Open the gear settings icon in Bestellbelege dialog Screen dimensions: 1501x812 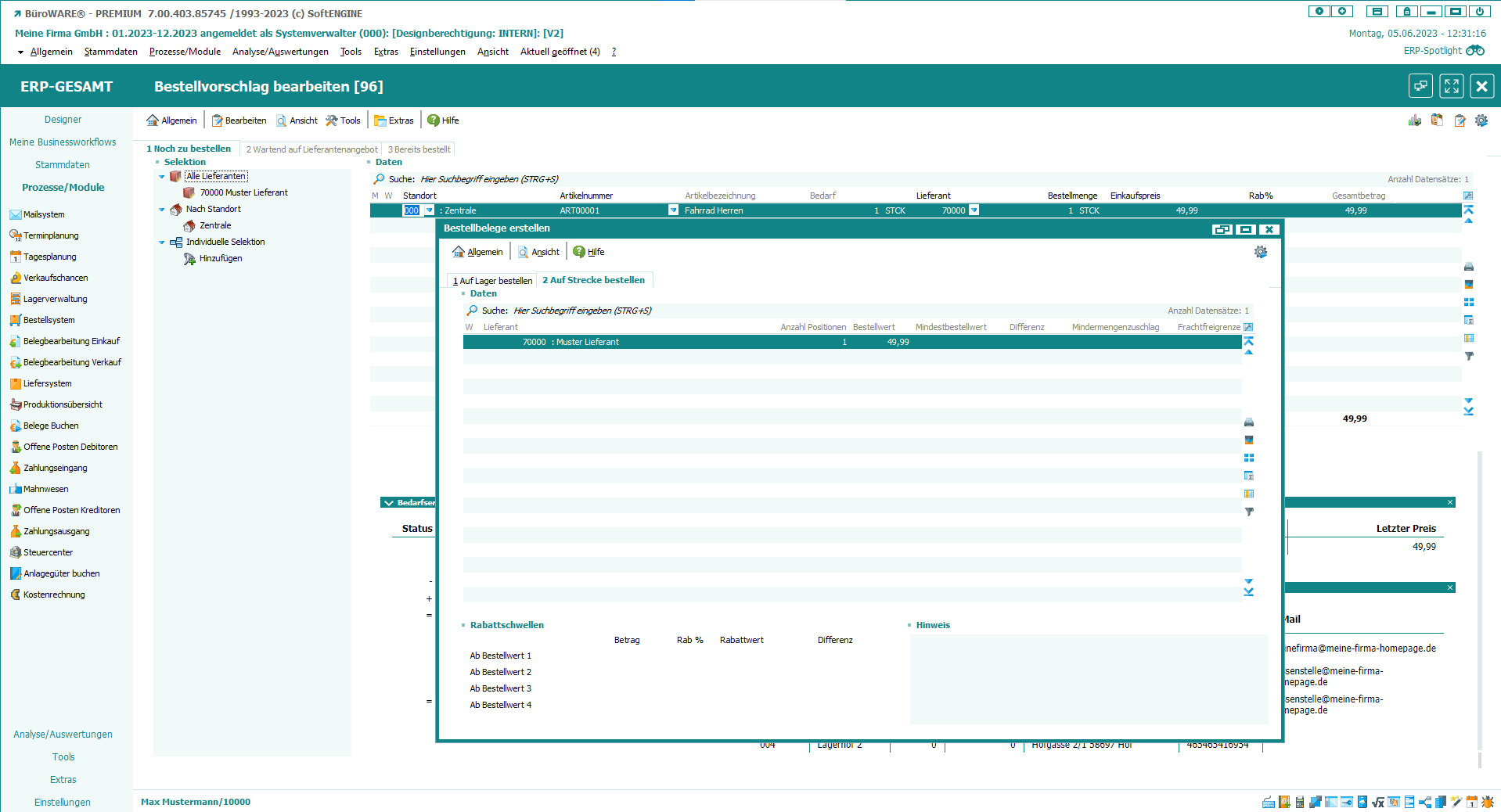pos(1260,252)
